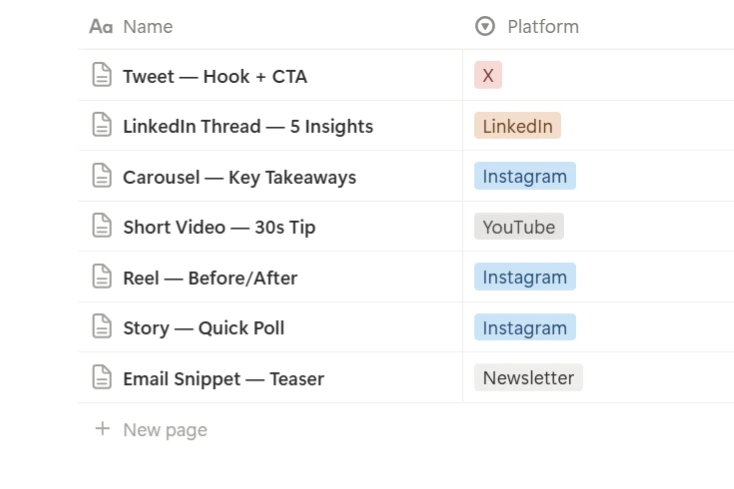Click the page icon beside Story — Quick Poll
This screenshot has height=489, width=734.
(x=101, y=327)
